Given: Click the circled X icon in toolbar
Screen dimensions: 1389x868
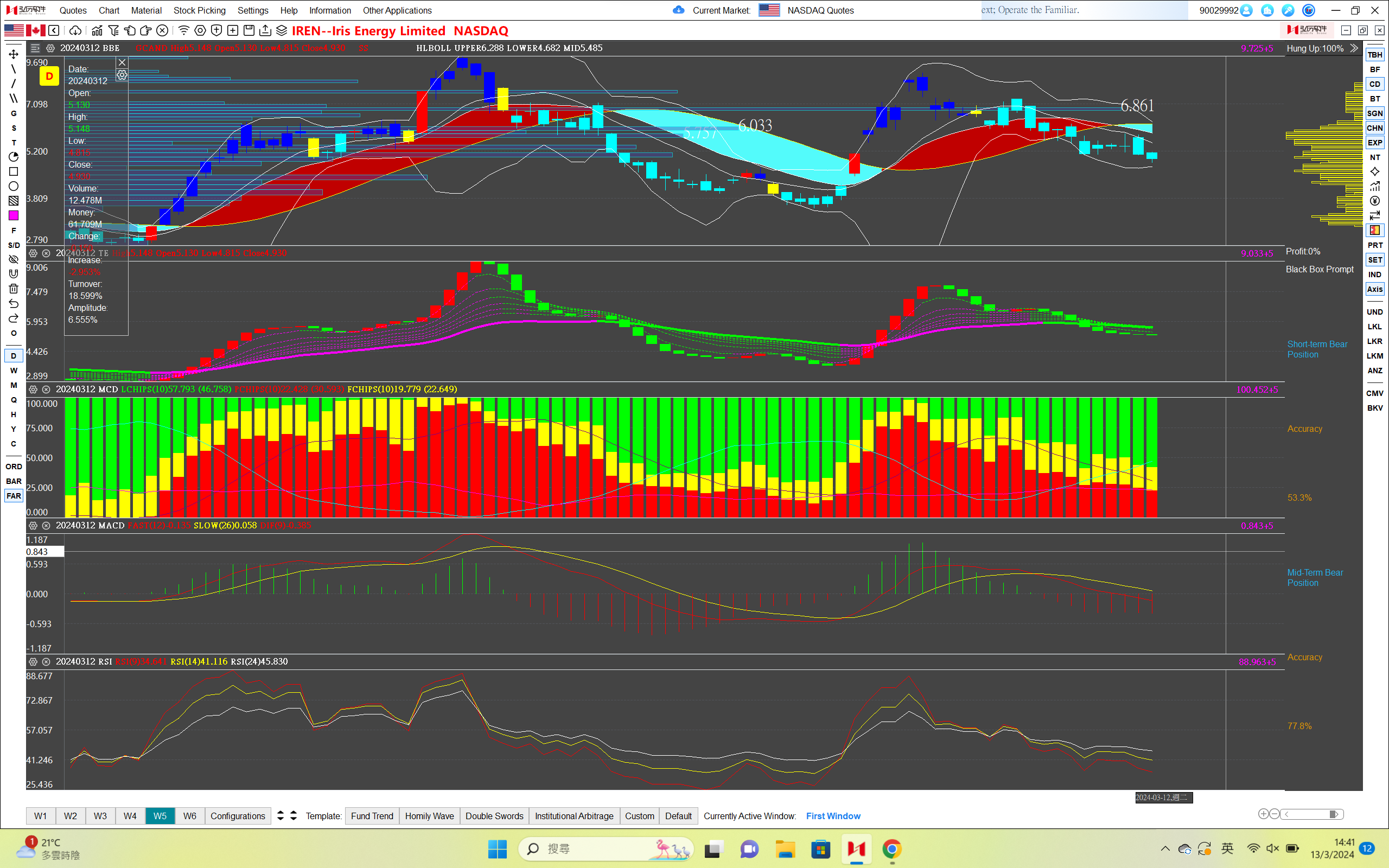Looking at the screenshot, I should pyautogui.click(x=162, y=30).
